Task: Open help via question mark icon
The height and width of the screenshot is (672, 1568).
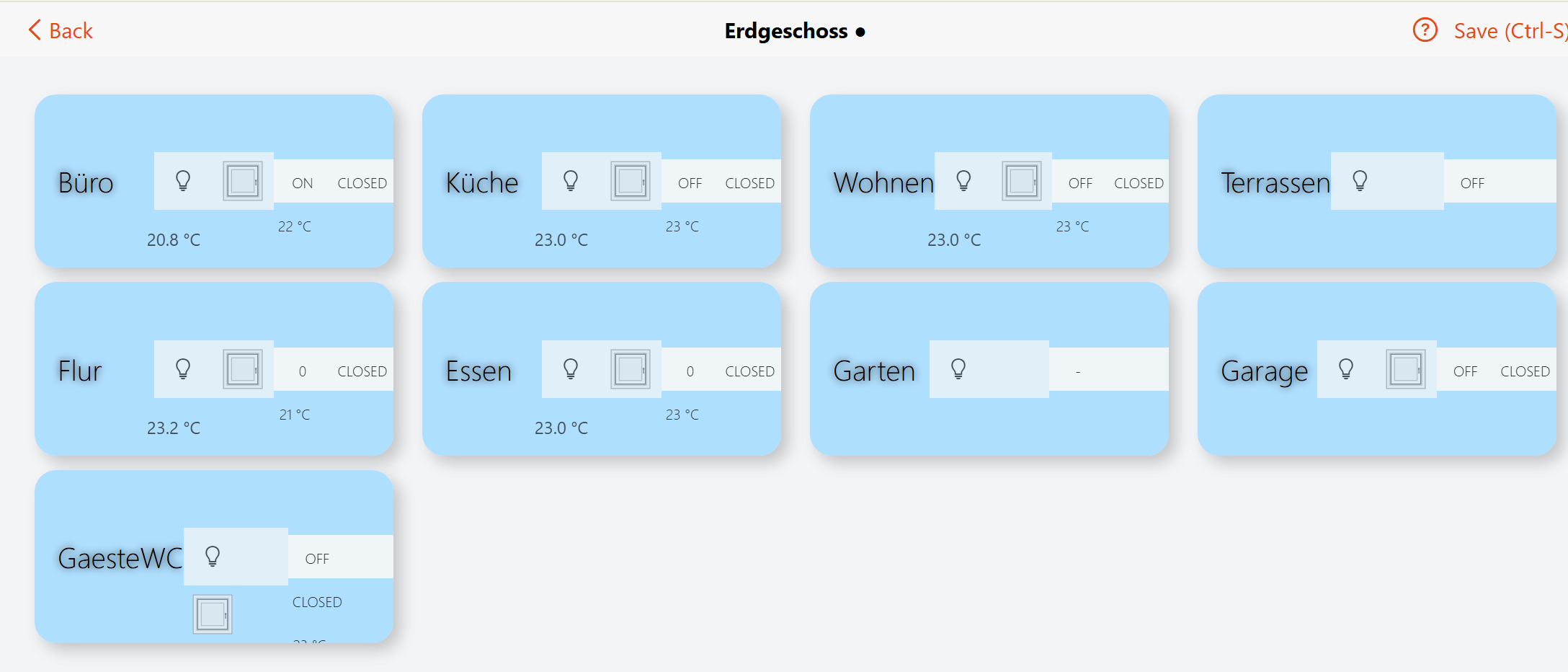Action: pos(1425,30)
